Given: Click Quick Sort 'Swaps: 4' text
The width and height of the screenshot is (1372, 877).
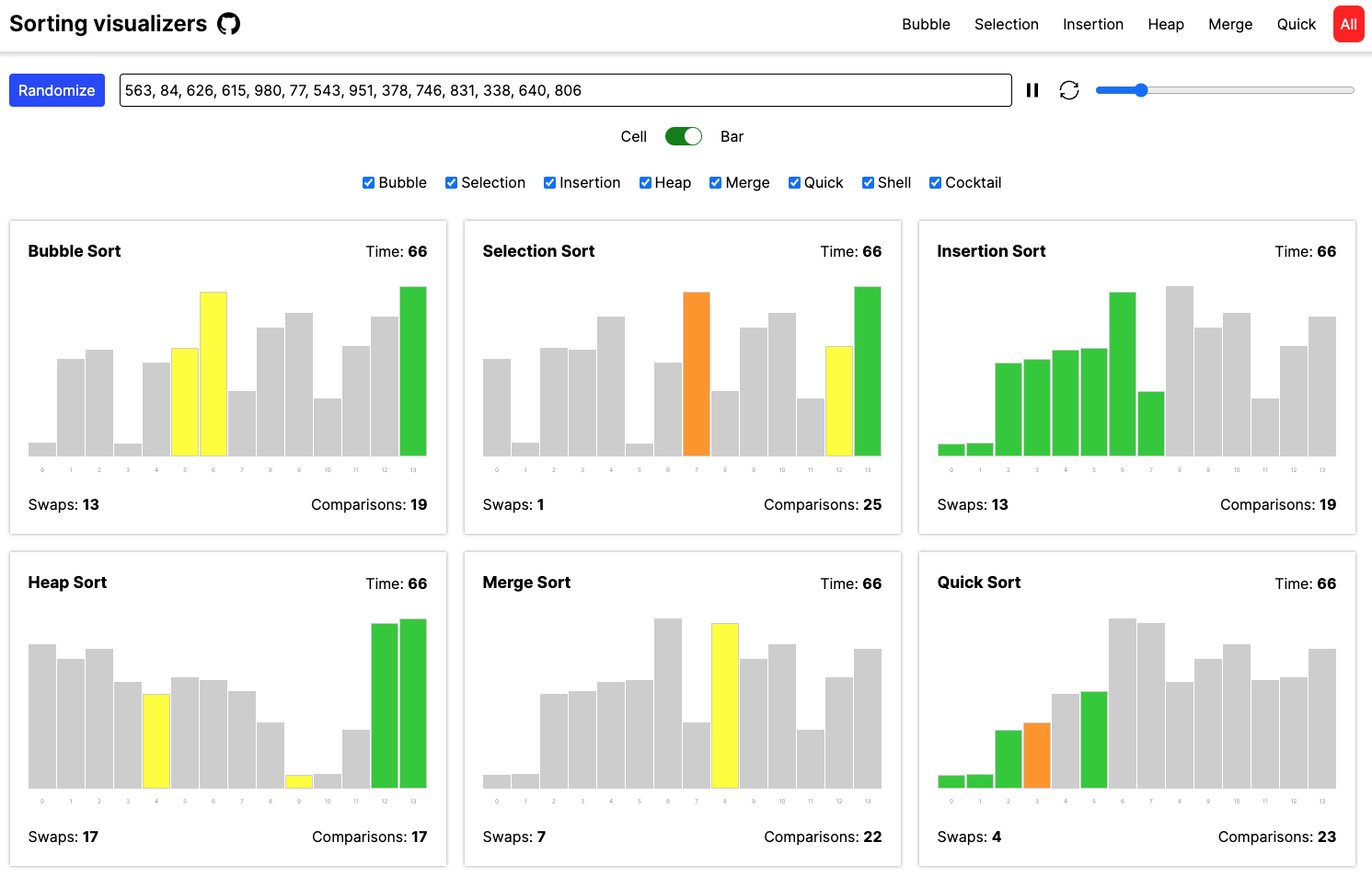Looking at the screenshot, I should pos(969,837).
